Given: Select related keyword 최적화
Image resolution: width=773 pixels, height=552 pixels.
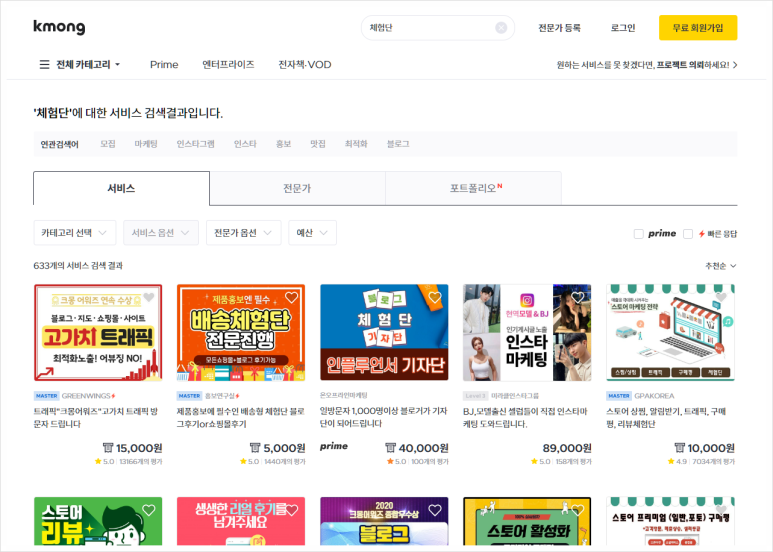Looking at the screenshot, I should click(356, 144).
